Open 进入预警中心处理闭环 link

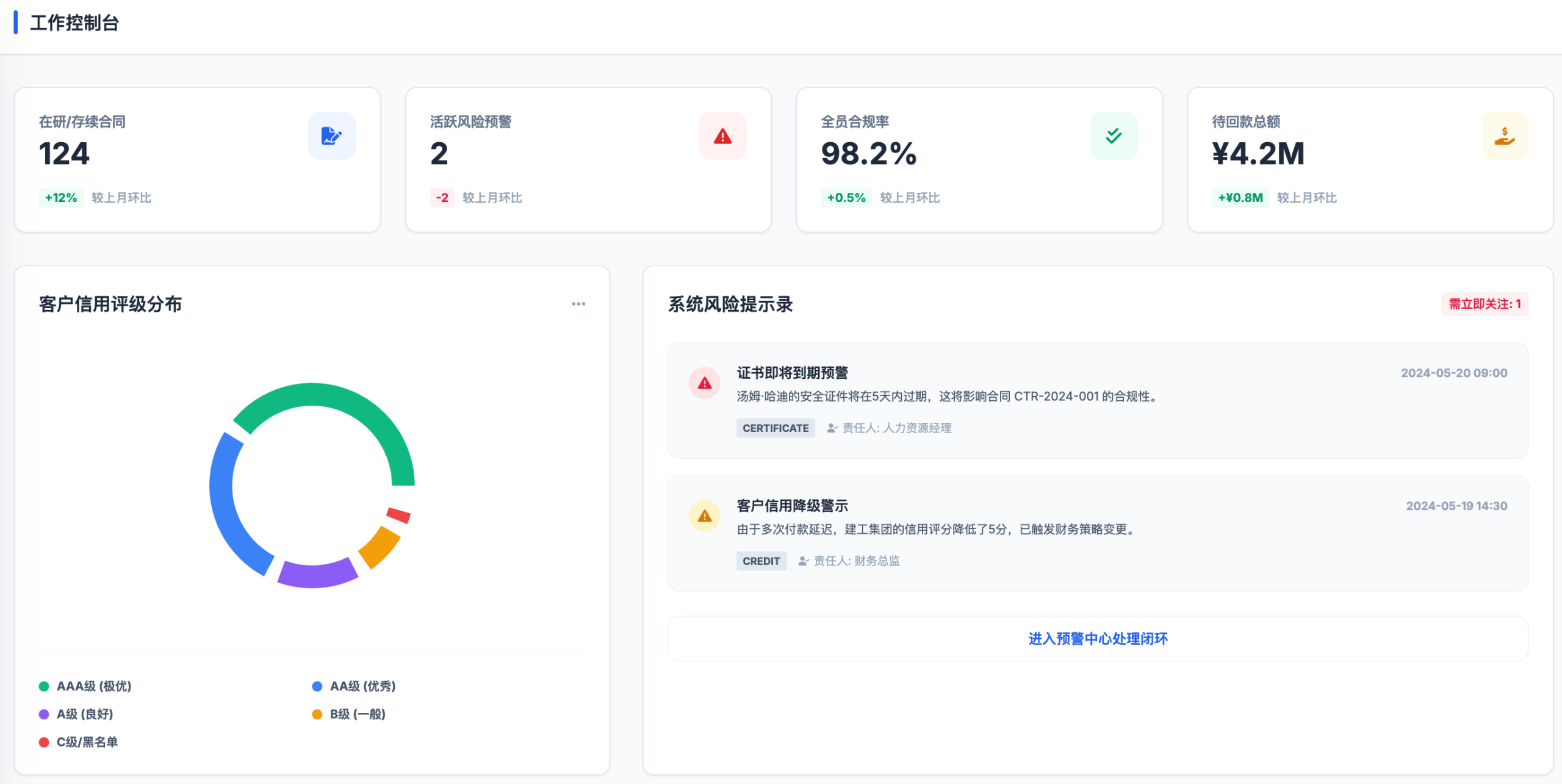1098,639
